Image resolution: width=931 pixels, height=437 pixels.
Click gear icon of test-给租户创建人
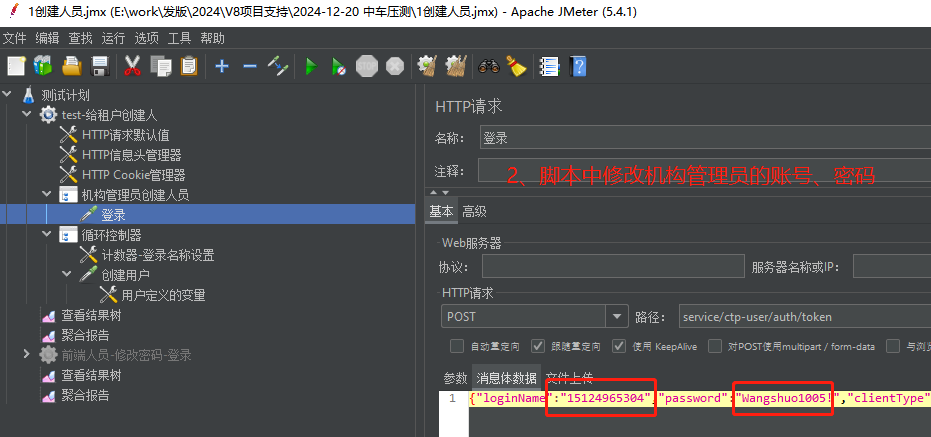(49, 115)
